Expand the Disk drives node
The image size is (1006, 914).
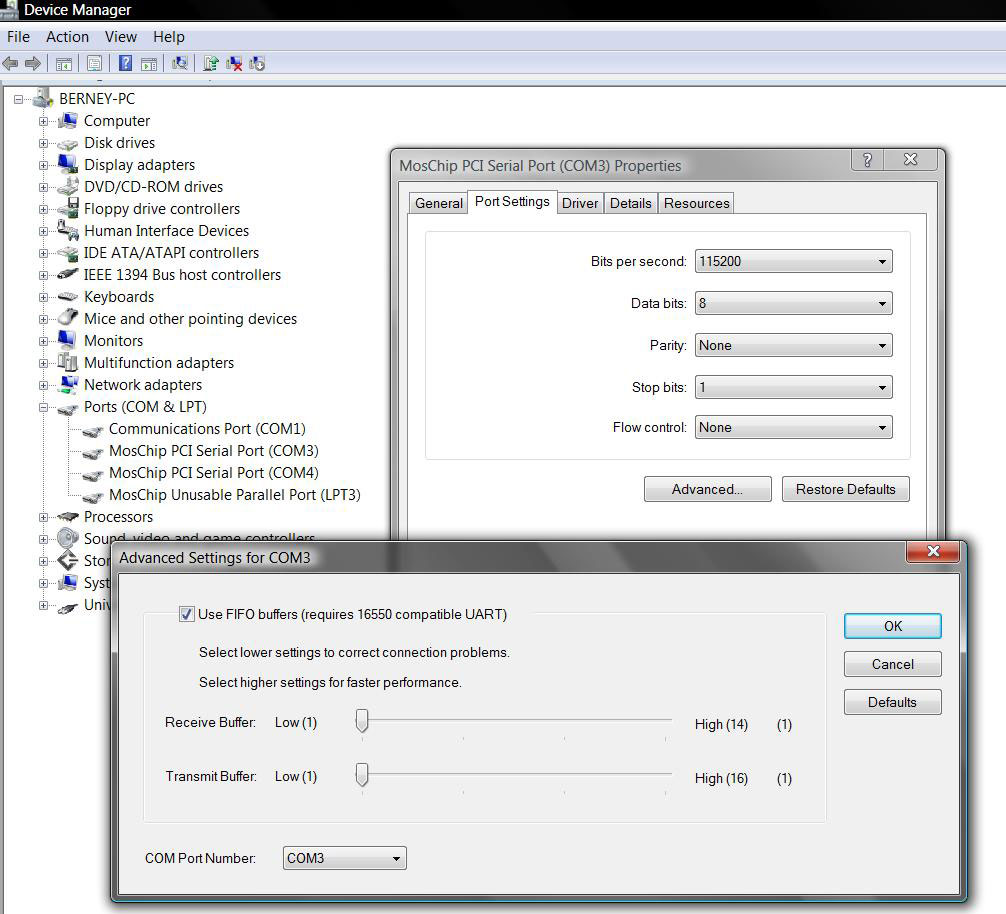[x=43, y=142]
